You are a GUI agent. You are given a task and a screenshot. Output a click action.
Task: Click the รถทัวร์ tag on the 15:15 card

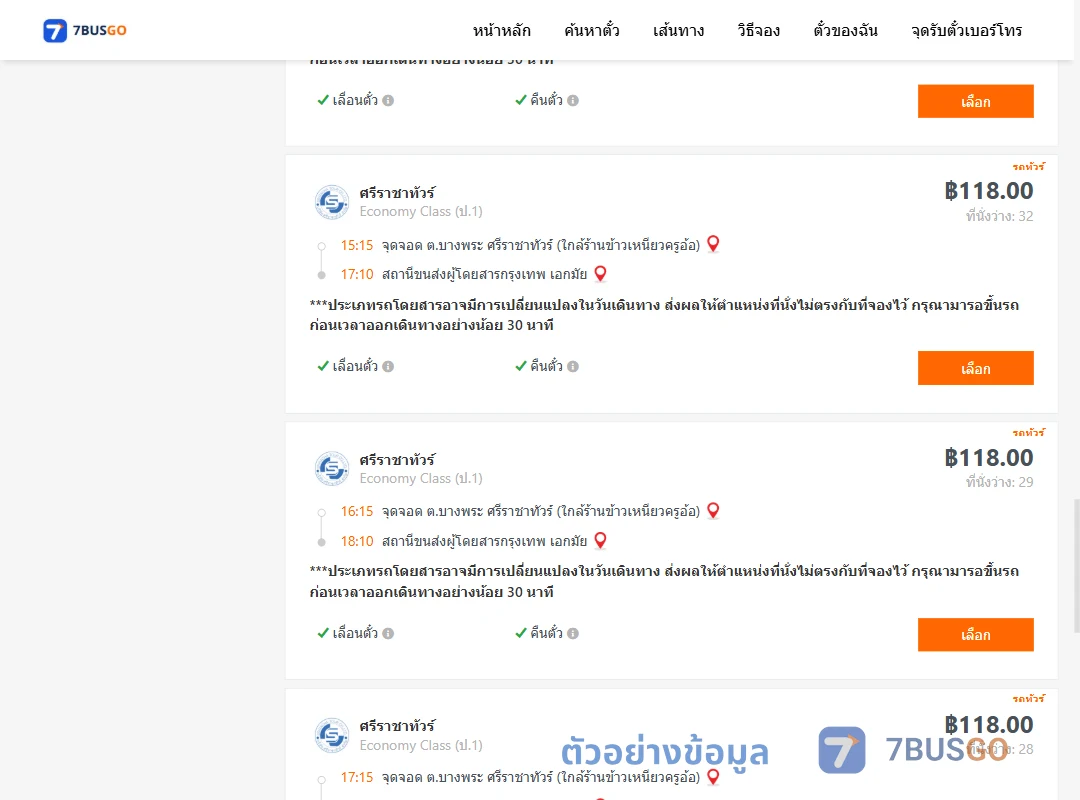click(1028, 166)
